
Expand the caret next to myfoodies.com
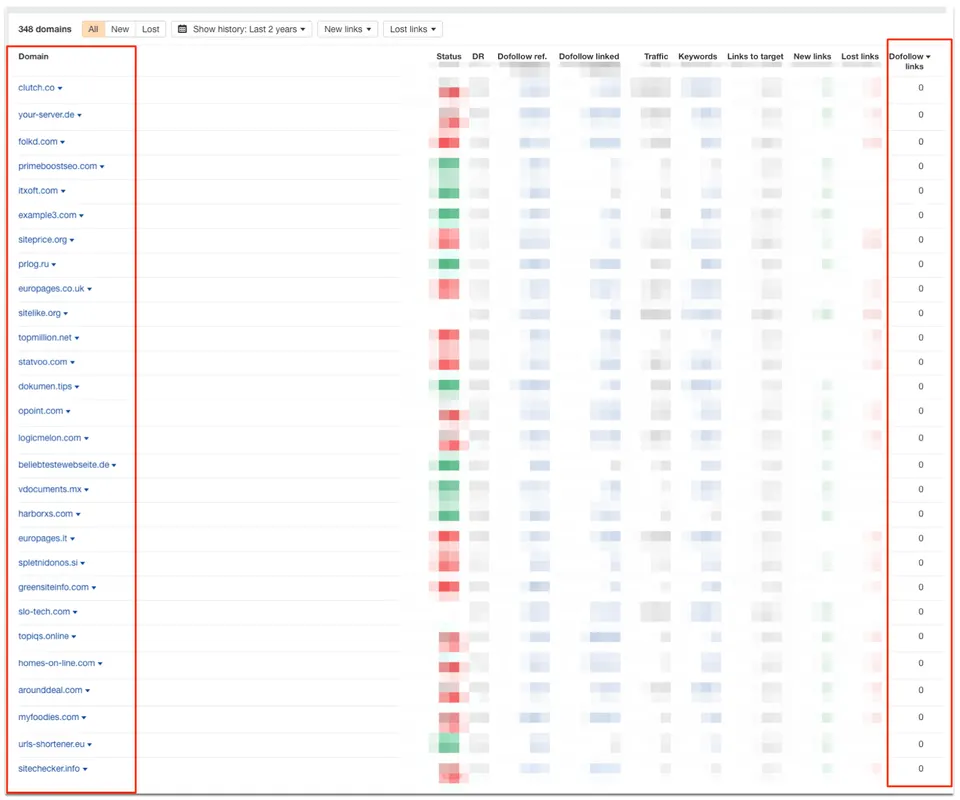point(84,717)
